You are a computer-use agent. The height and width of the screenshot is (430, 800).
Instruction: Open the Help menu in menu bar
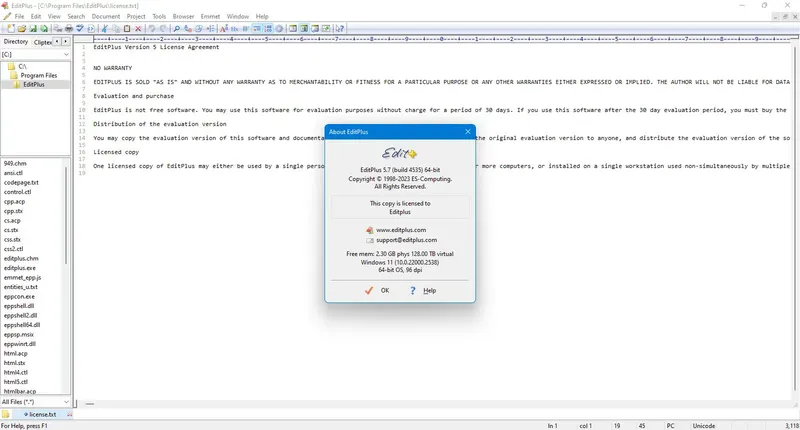(x=262, y=16)
